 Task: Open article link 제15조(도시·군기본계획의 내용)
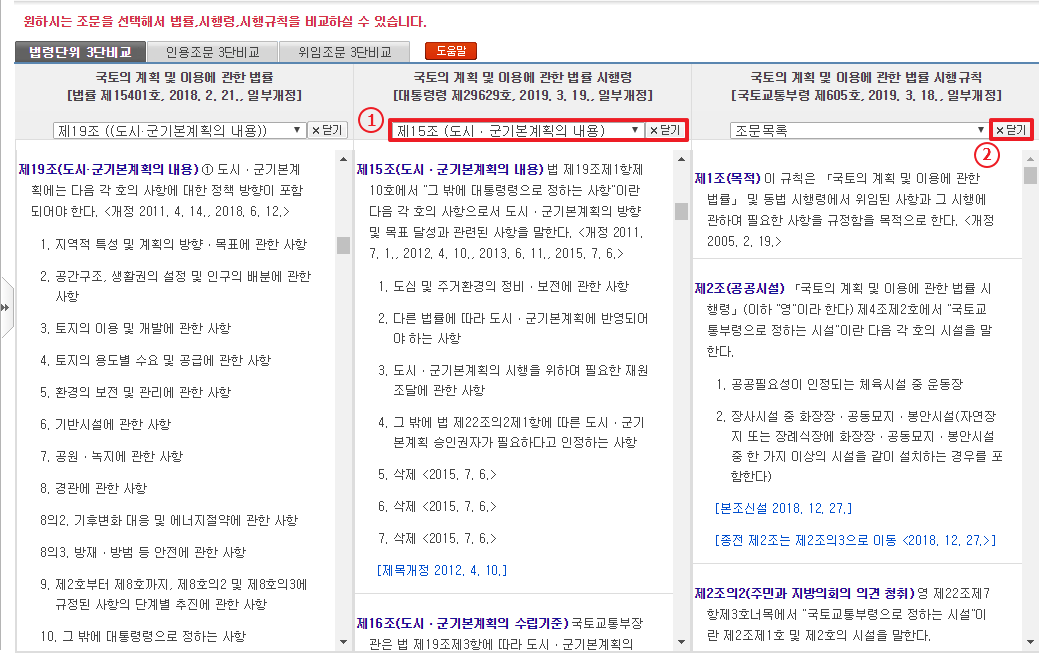coord(450,170)
